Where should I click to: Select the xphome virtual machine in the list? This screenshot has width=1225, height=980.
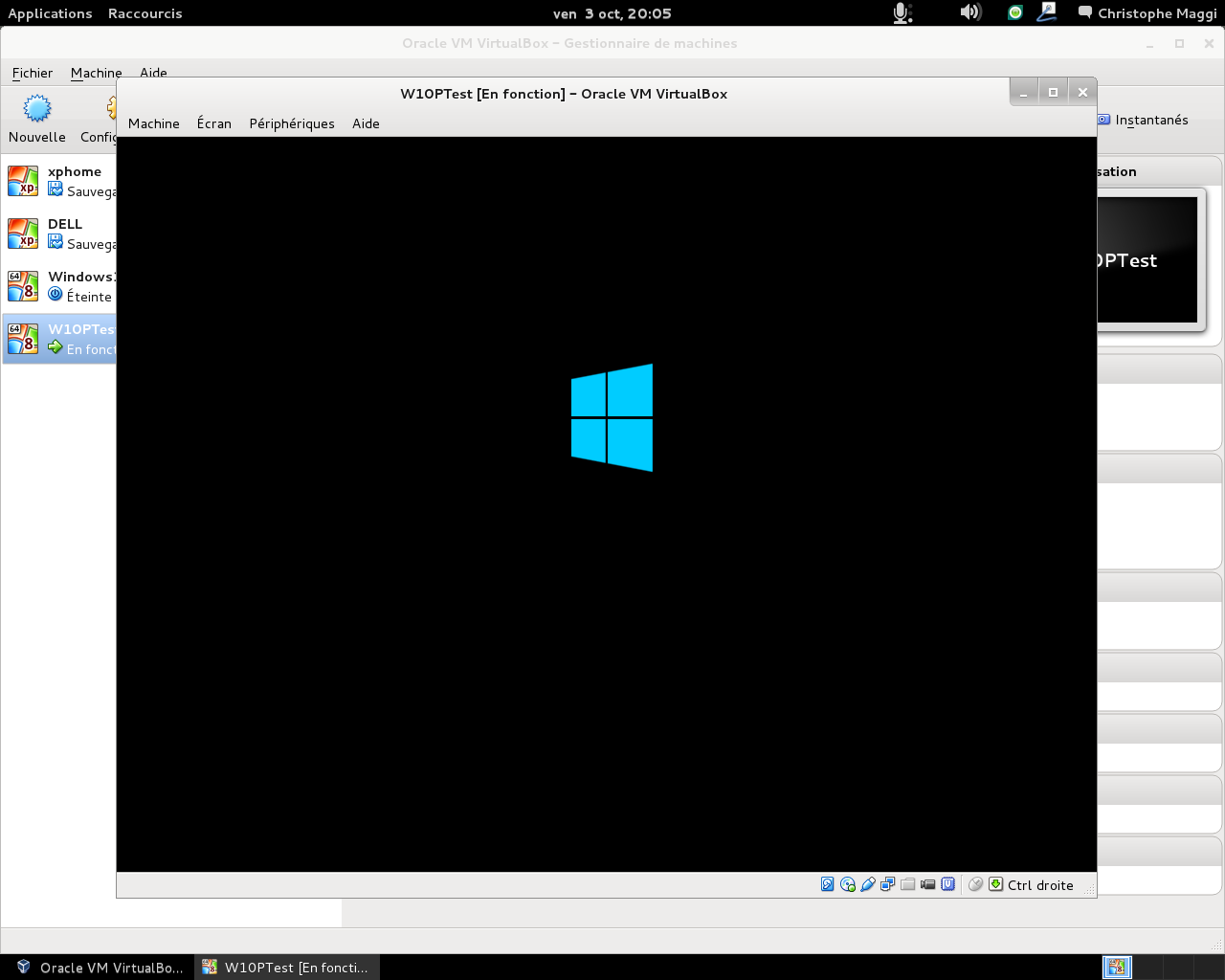pos(59,181)
